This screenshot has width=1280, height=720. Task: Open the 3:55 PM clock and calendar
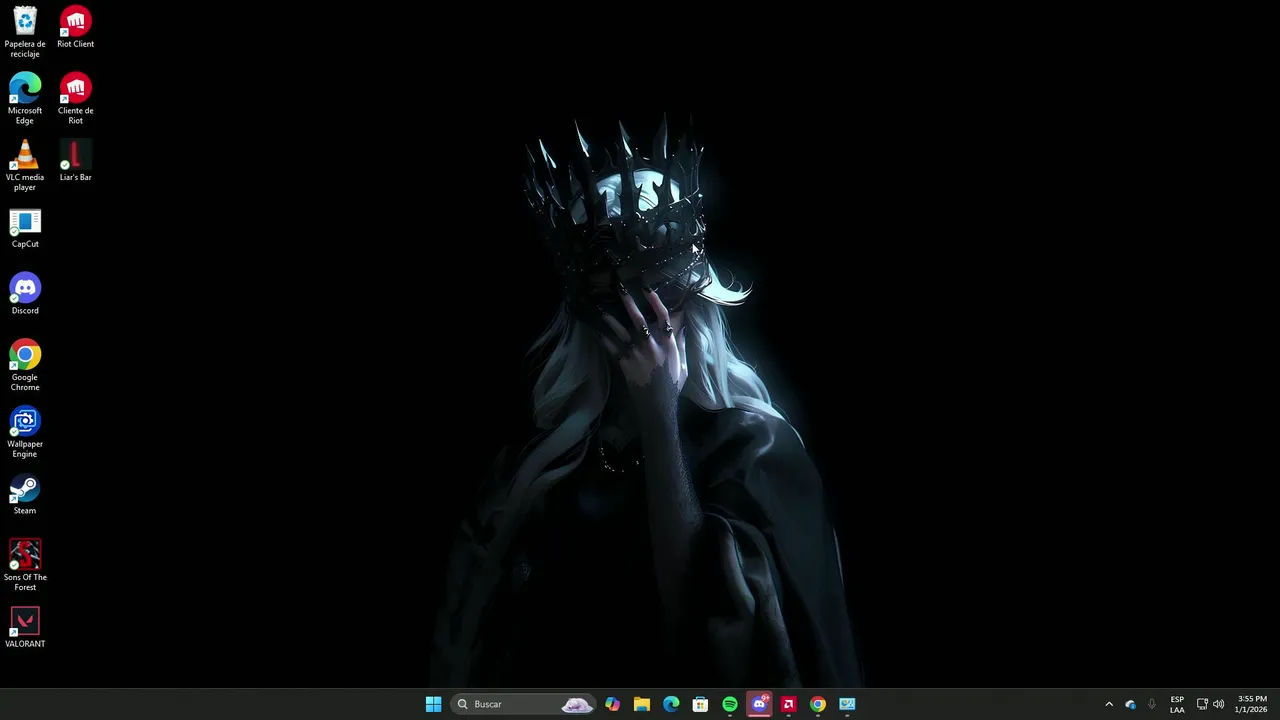click(1252, 704)
